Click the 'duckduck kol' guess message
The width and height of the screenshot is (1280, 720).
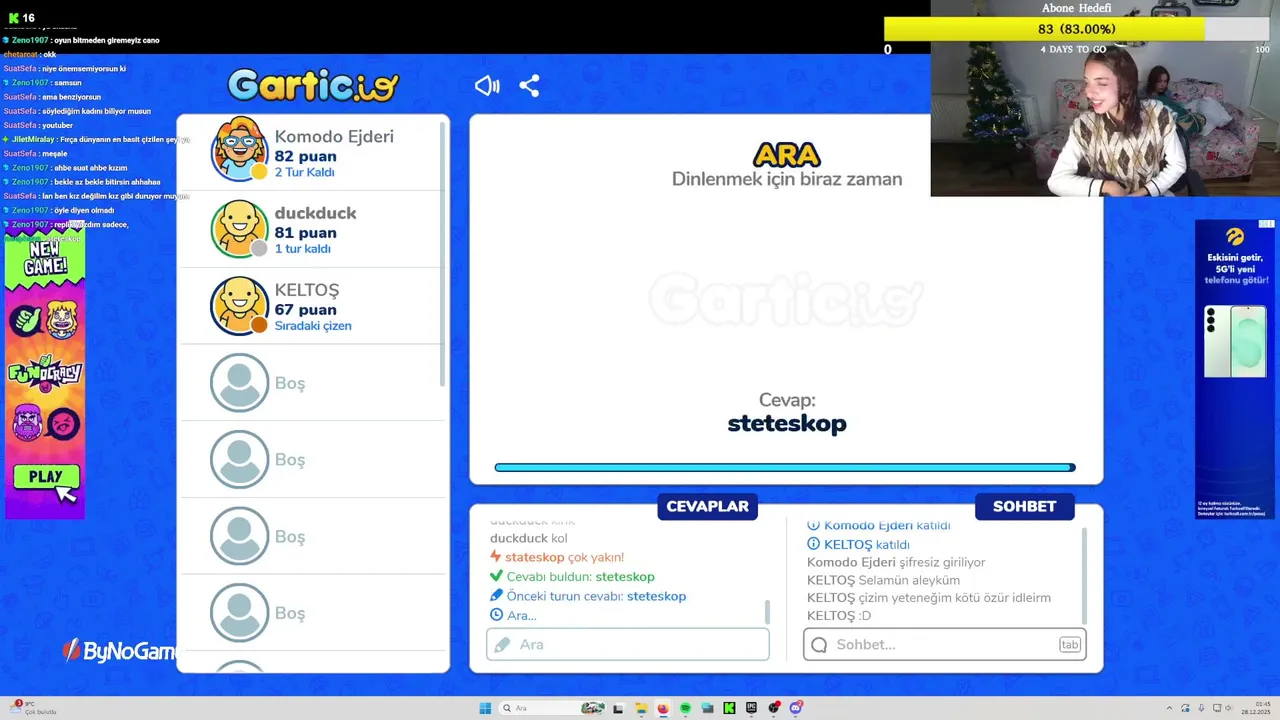(x=528, y=538)
